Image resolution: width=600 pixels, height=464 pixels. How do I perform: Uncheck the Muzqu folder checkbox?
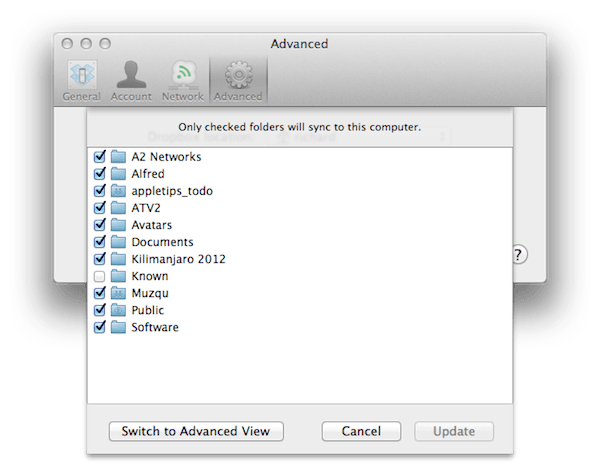click(99, 293)
